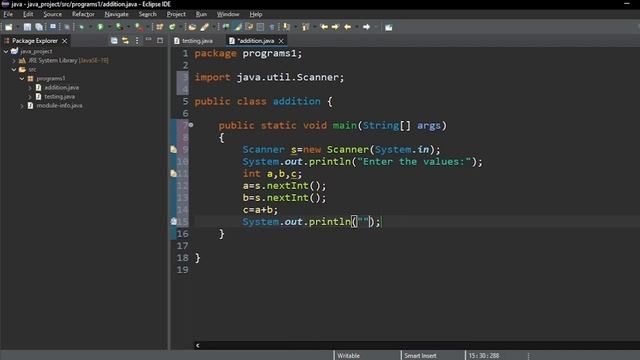This screenshot has height=360, width=640.
Task: Toggle Word Wrap toolbar icon
Action: [x=249, y=27]
